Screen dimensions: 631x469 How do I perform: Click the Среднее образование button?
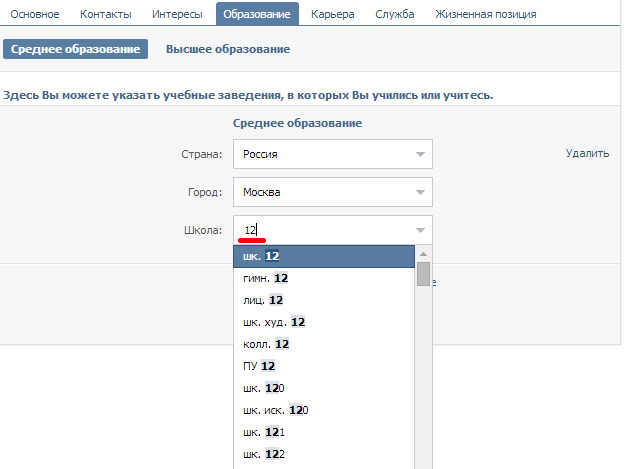(75, 49)
